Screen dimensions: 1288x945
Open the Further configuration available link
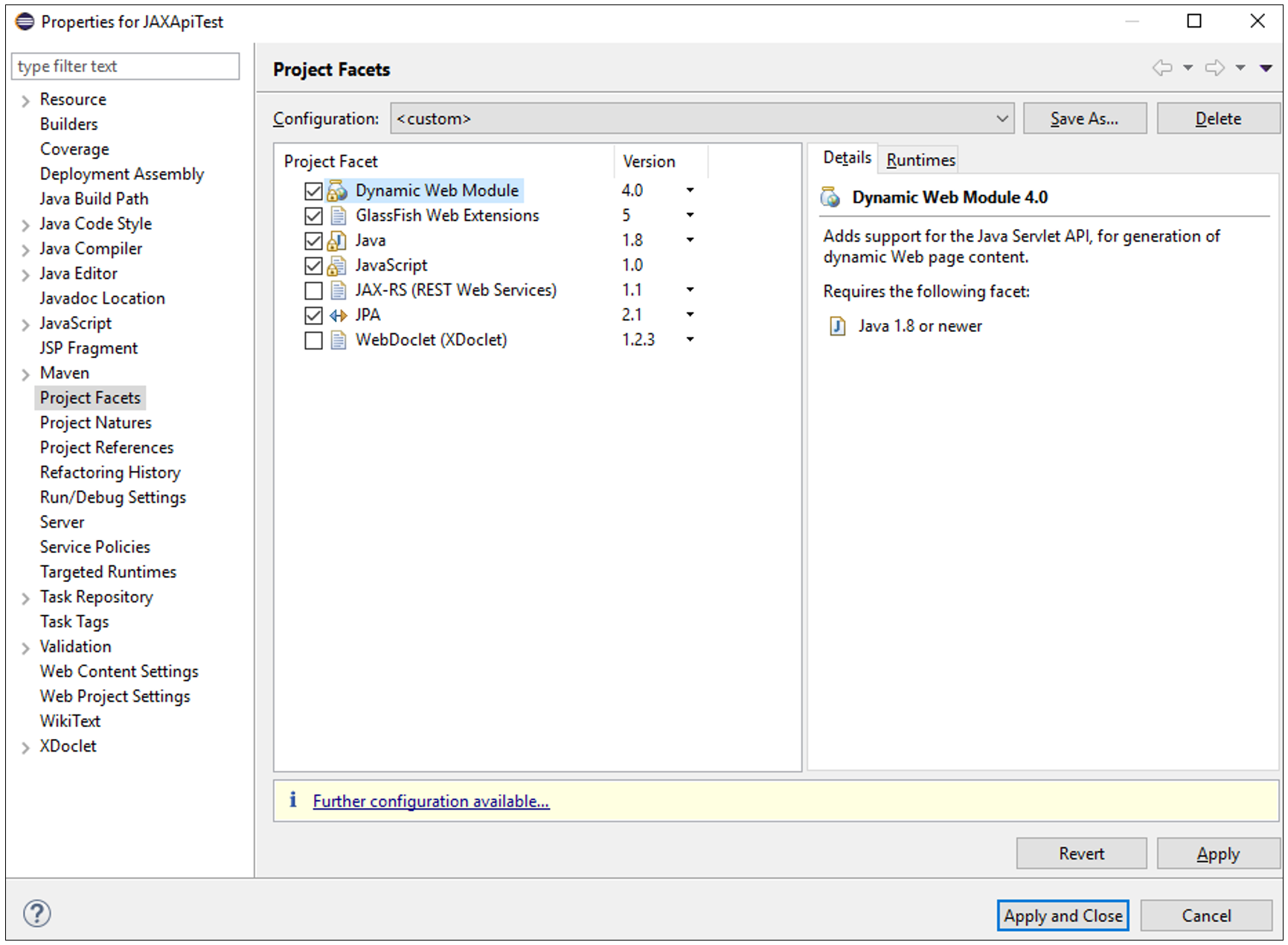431,801
